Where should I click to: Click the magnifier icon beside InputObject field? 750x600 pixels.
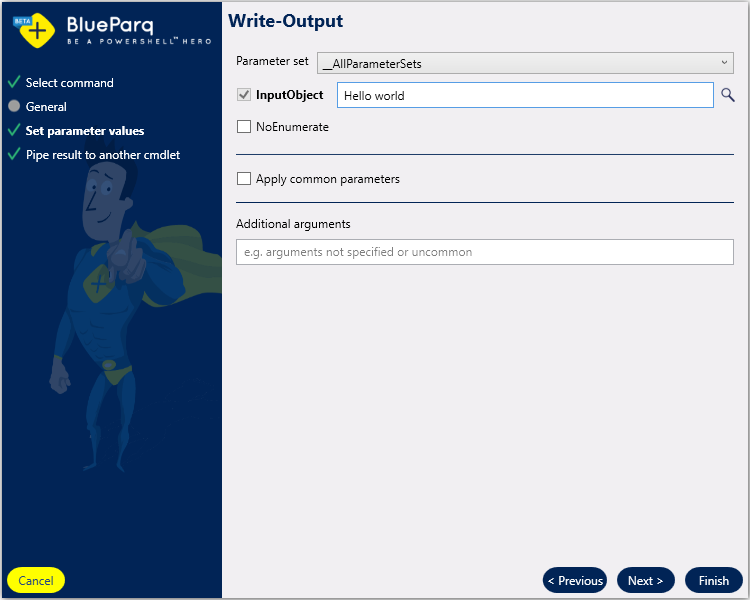[727, 95]
